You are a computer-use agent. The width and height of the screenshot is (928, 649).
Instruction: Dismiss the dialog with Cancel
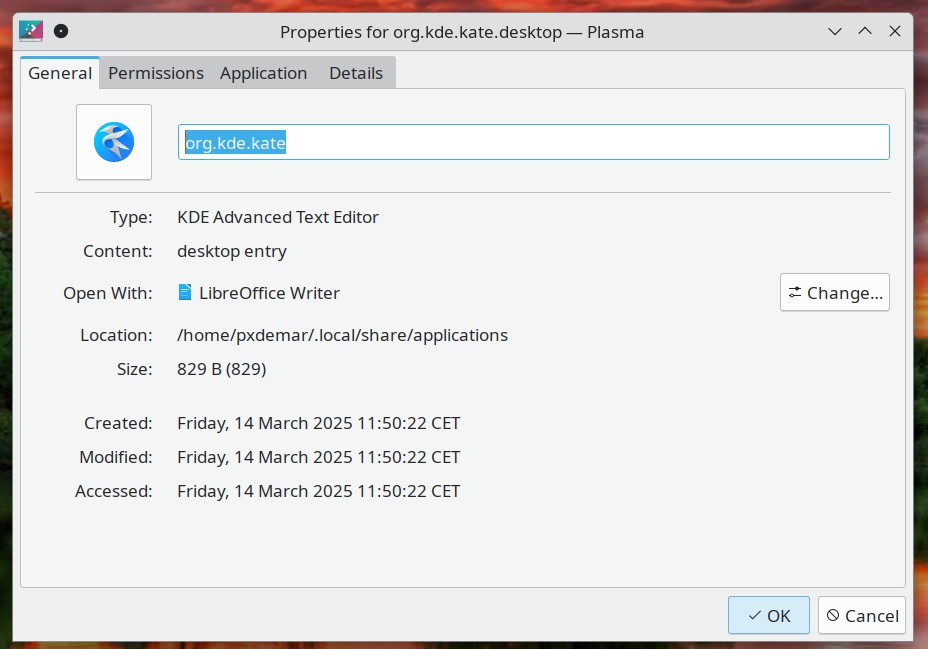861,616
